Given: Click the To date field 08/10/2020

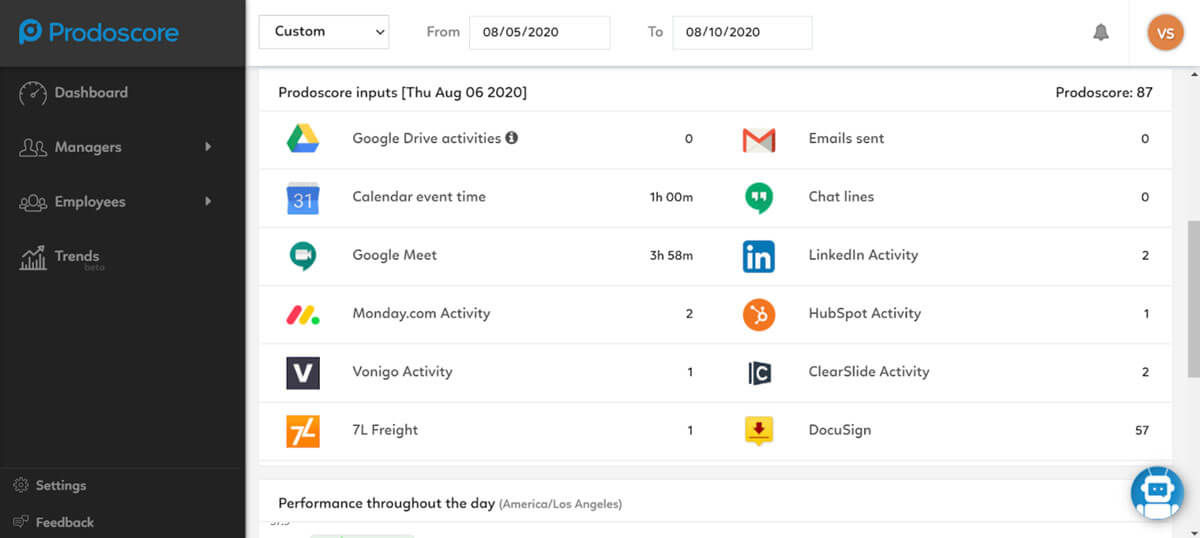Looking at the screenshot, I should coord(742,32).
